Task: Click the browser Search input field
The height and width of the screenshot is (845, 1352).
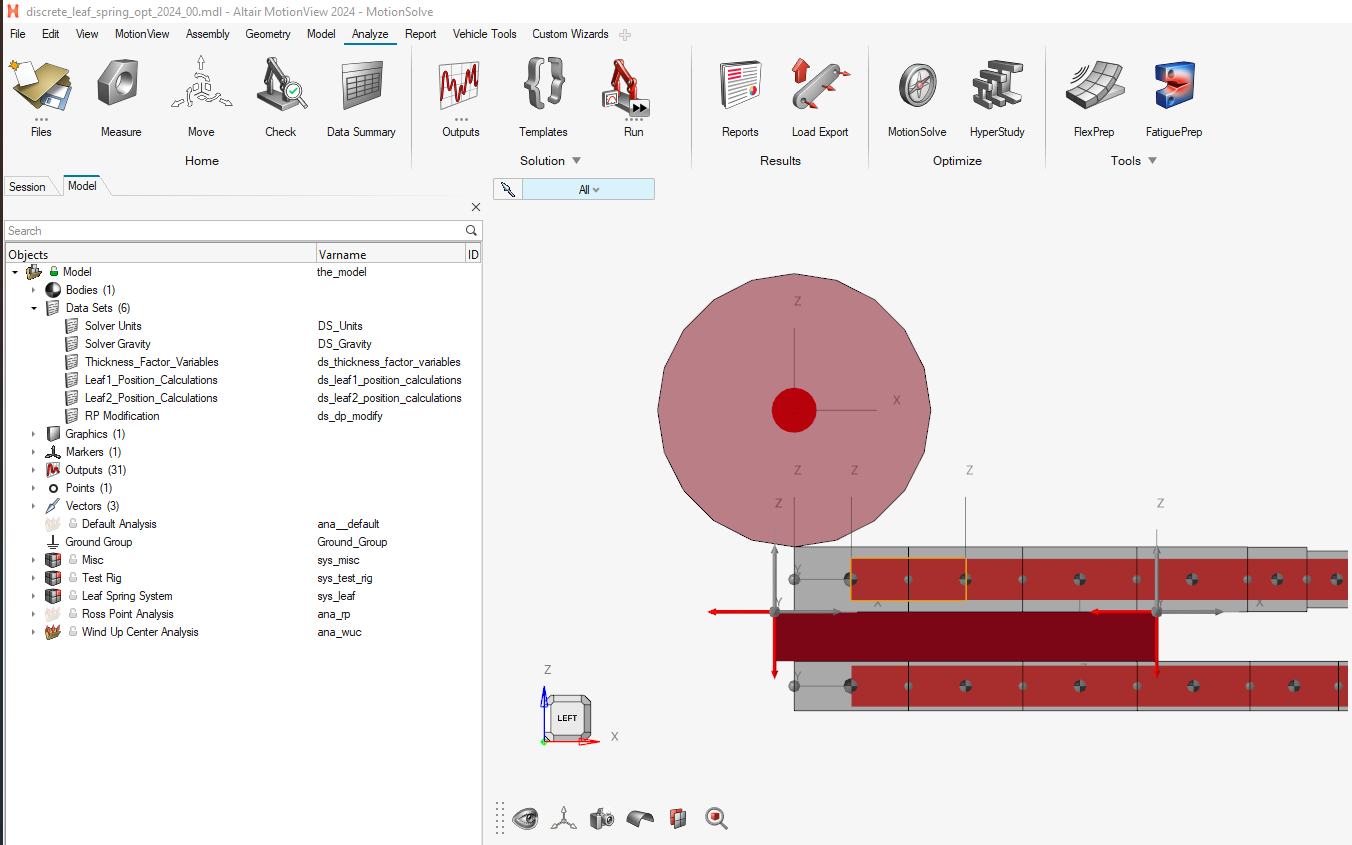Action: pyautogui.click(x=234, y=230)
